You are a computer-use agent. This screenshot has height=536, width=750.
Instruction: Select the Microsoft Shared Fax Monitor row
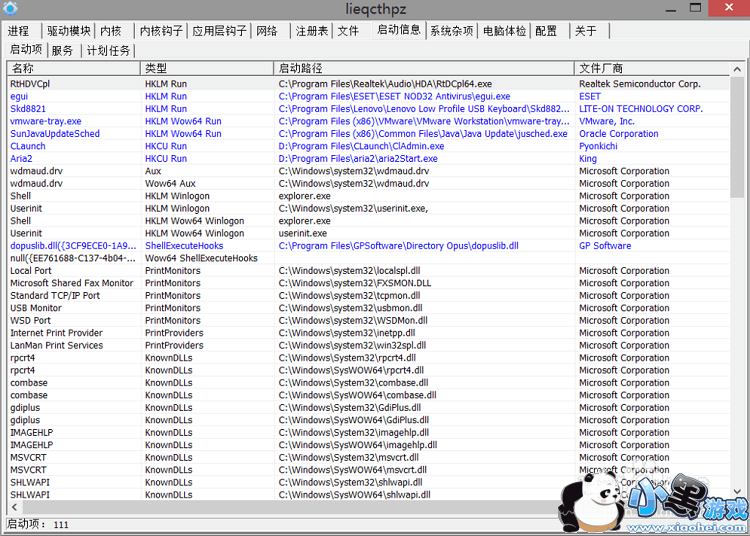[368, 283]
